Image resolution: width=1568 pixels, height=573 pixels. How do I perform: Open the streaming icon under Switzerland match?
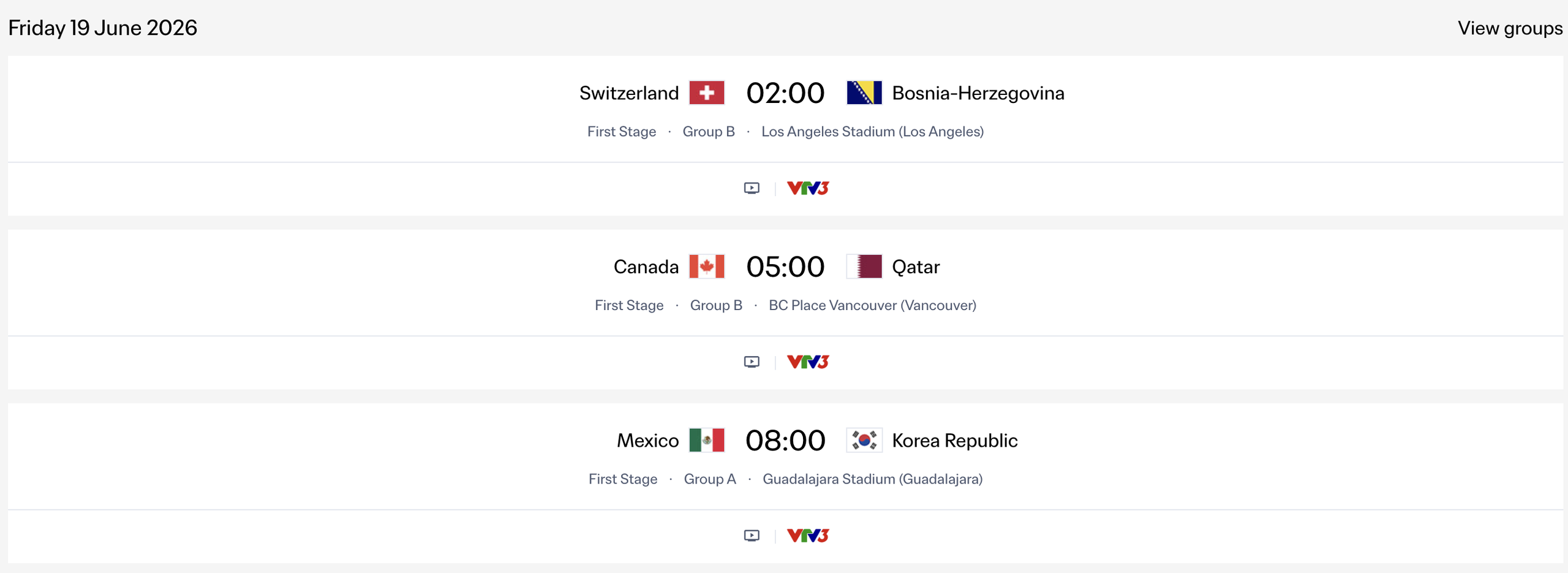[x=752, y=188]
